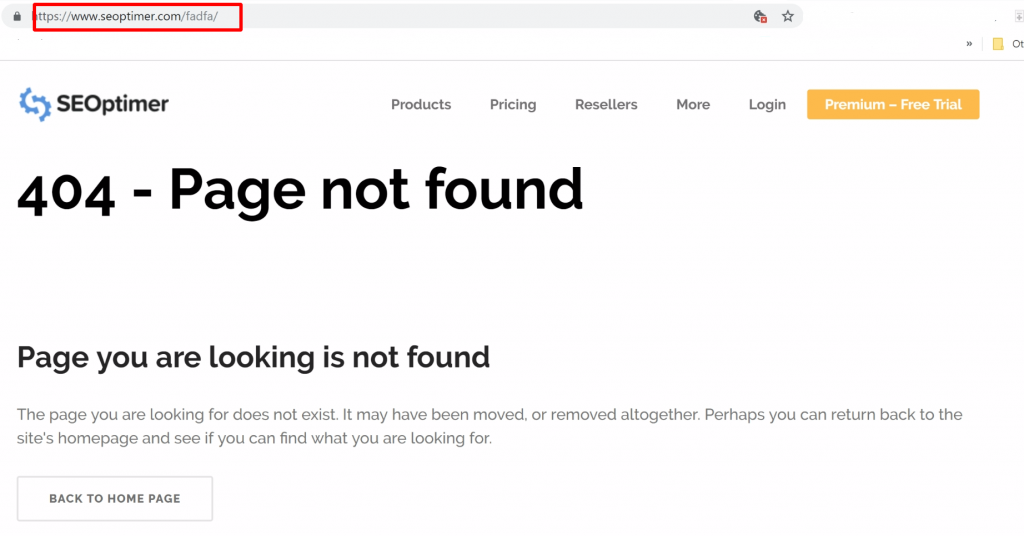This screenshot has height=536, width=1024.
Task: Click the paragraph explaining the page does not exist
Action: 489,426
